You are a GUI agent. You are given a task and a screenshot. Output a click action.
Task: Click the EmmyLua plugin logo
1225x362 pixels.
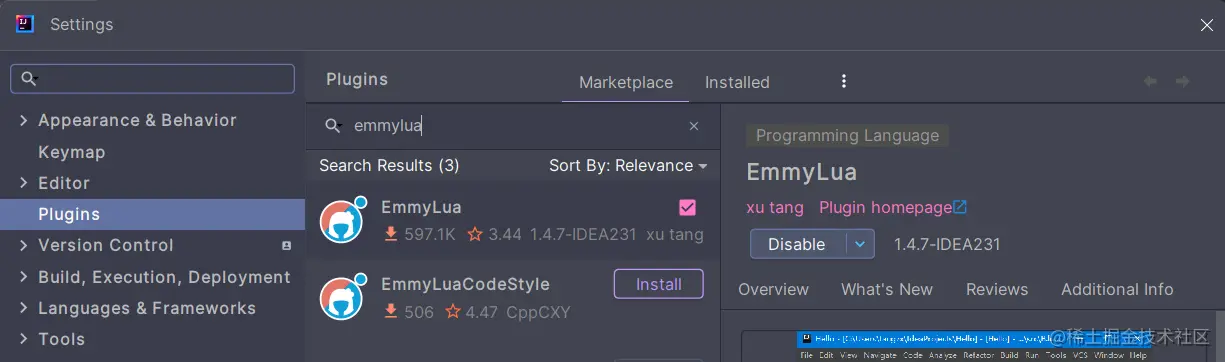[x=342, y=220]
